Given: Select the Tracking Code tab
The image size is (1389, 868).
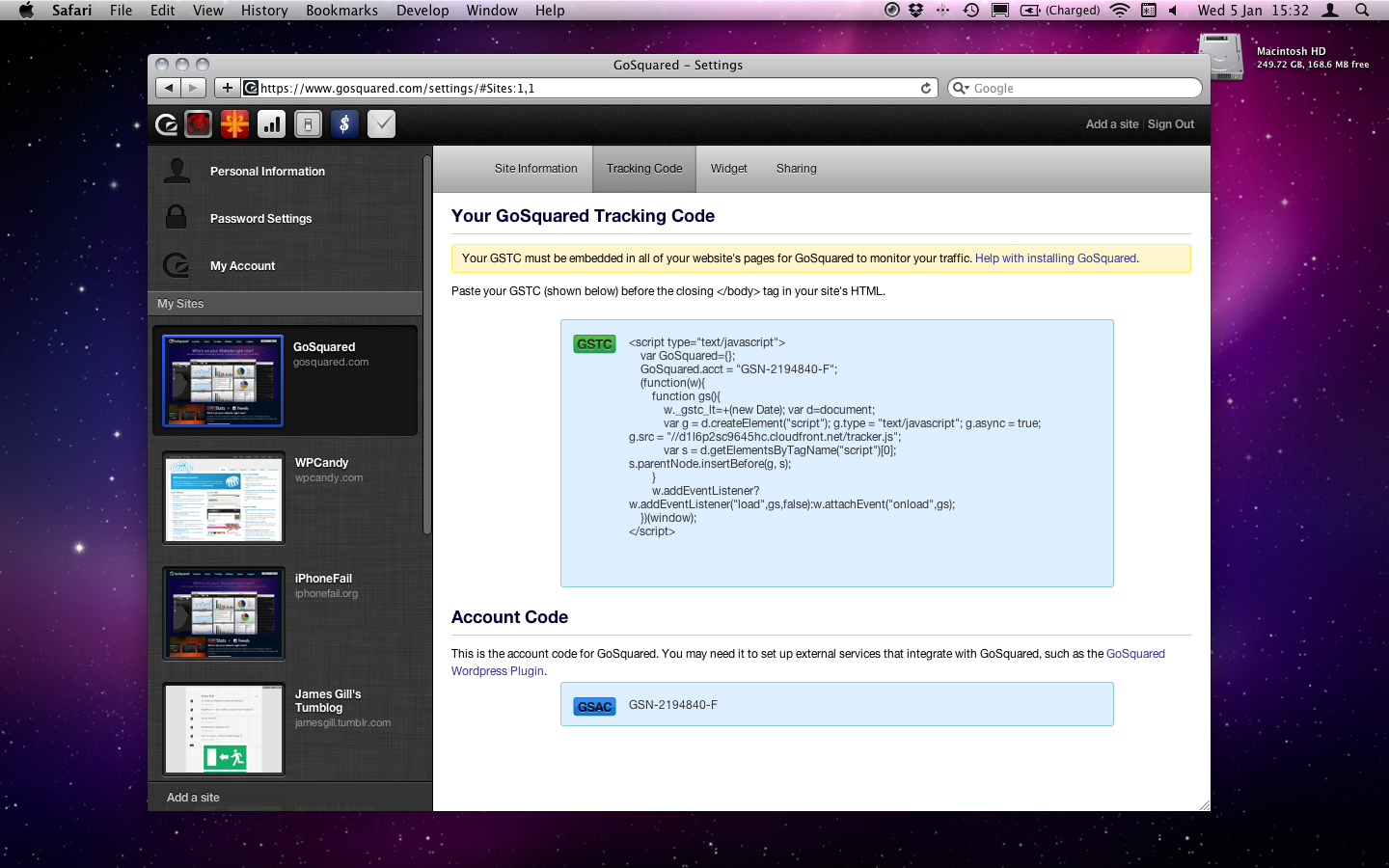Looking at the screenshot, I should [644, 169].
